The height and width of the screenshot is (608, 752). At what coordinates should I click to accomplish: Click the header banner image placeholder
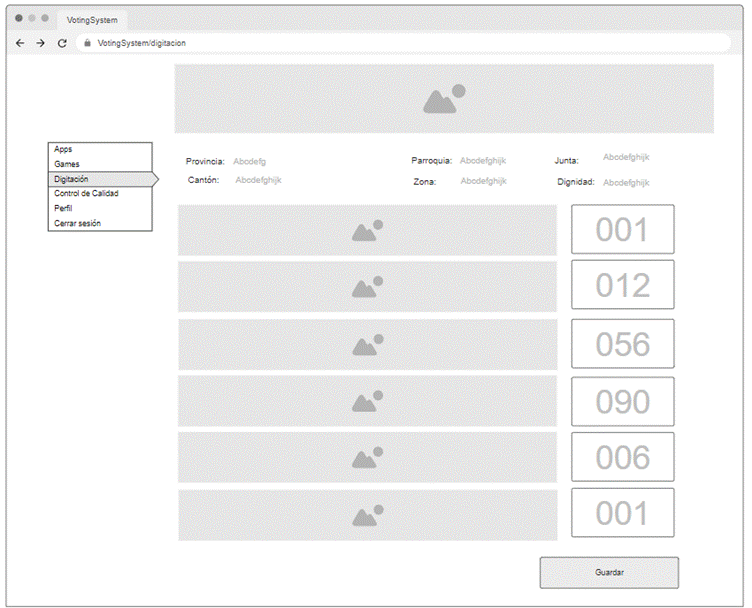coord(444,98)
